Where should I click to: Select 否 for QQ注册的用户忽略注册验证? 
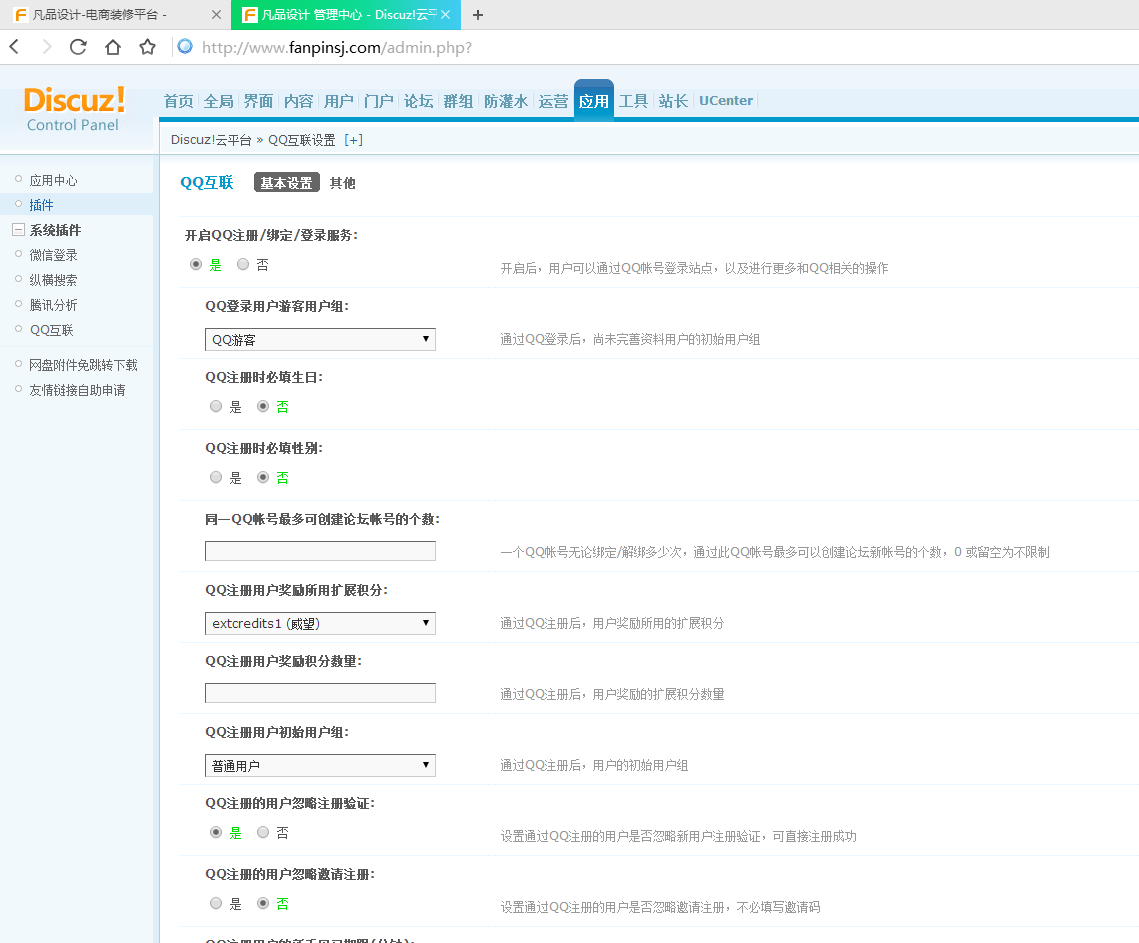click(x=263, y=832)
